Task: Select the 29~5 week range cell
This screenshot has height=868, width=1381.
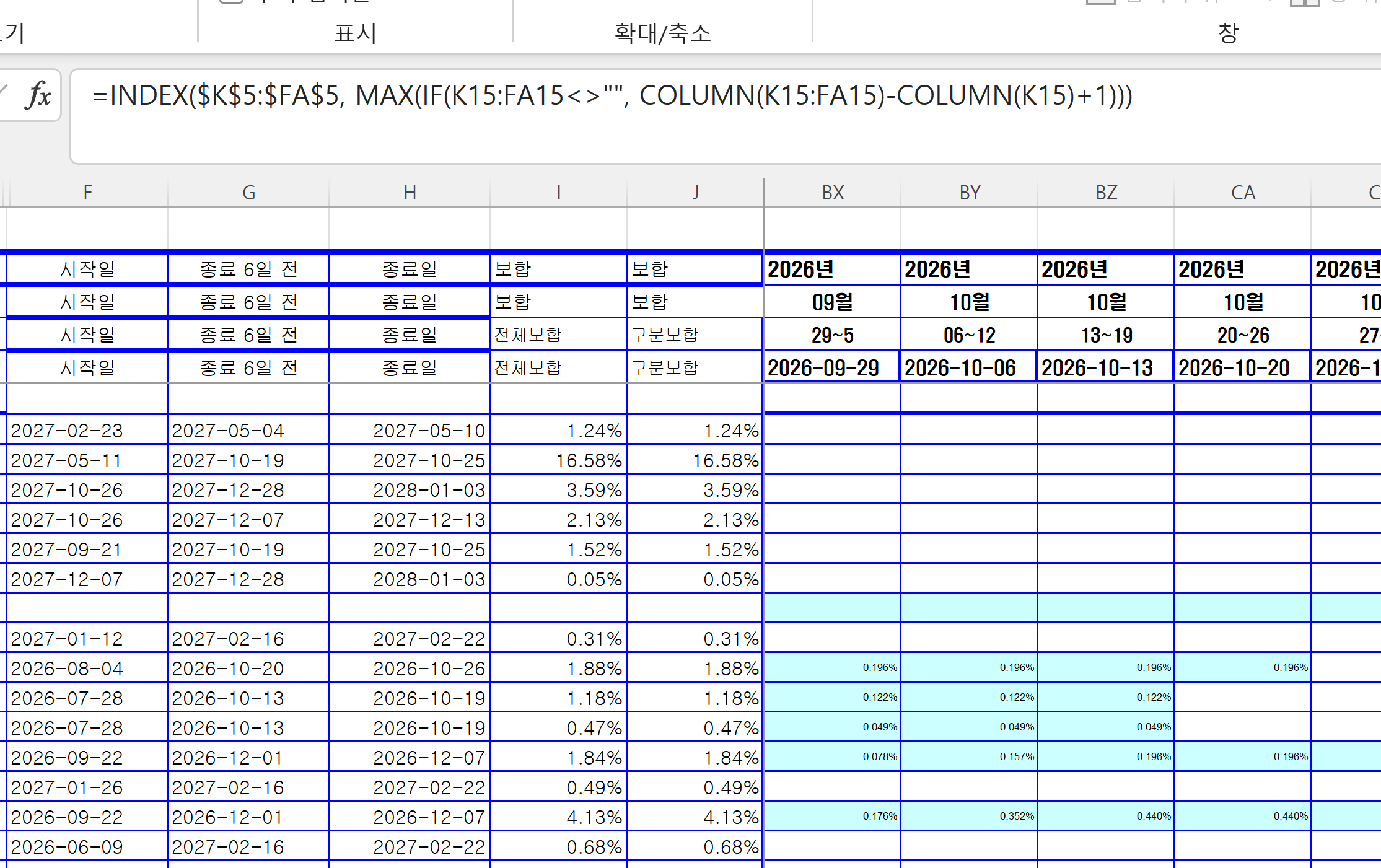Action: pos(832,335)
